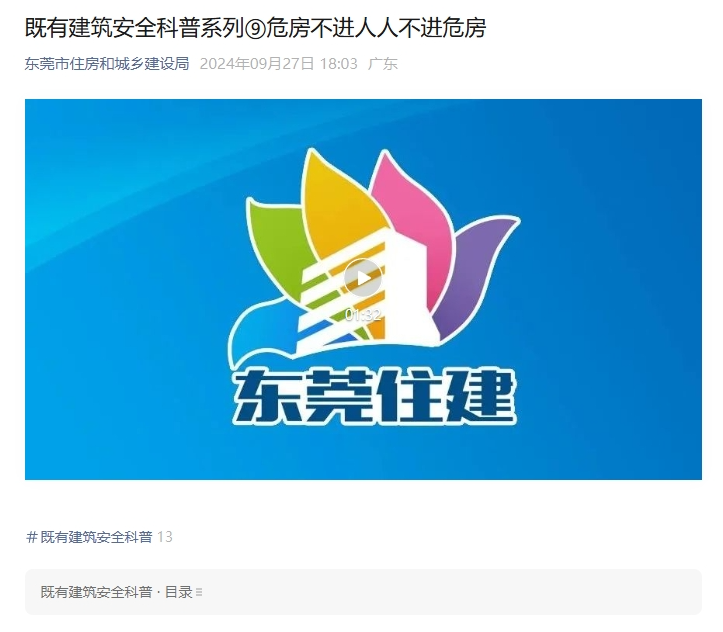Click the publish date 2024年09月27日
The image size is (723, 632).
(x=257, y=64)
